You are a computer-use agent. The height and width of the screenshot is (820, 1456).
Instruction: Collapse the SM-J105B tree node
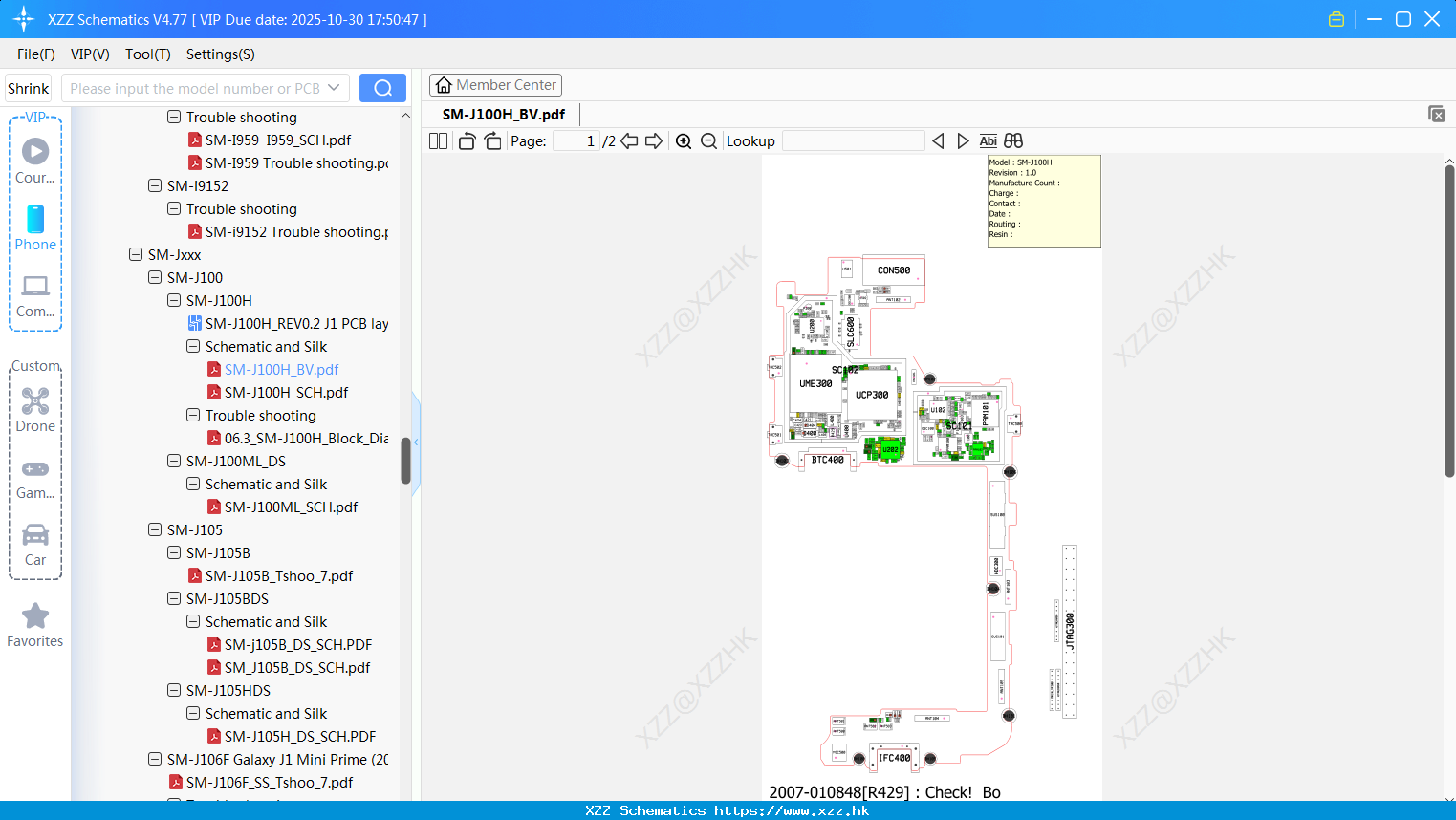click(174, 553)
